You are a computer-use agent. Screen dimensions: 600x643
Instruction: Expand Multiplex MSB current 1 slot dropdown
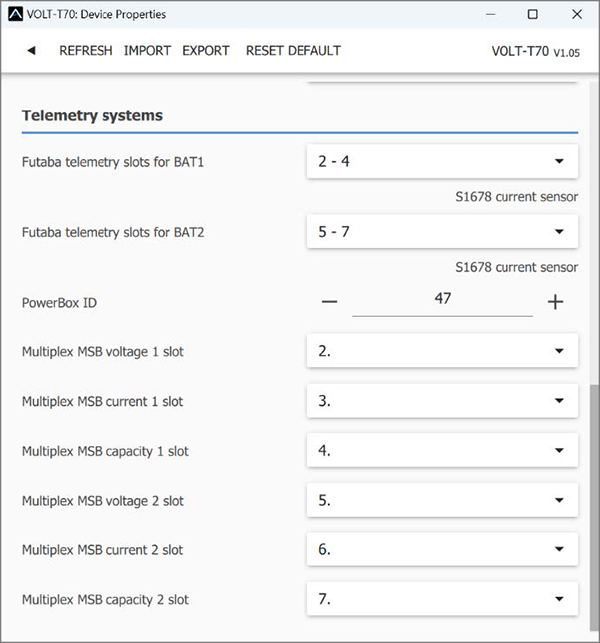pos(442,401)
